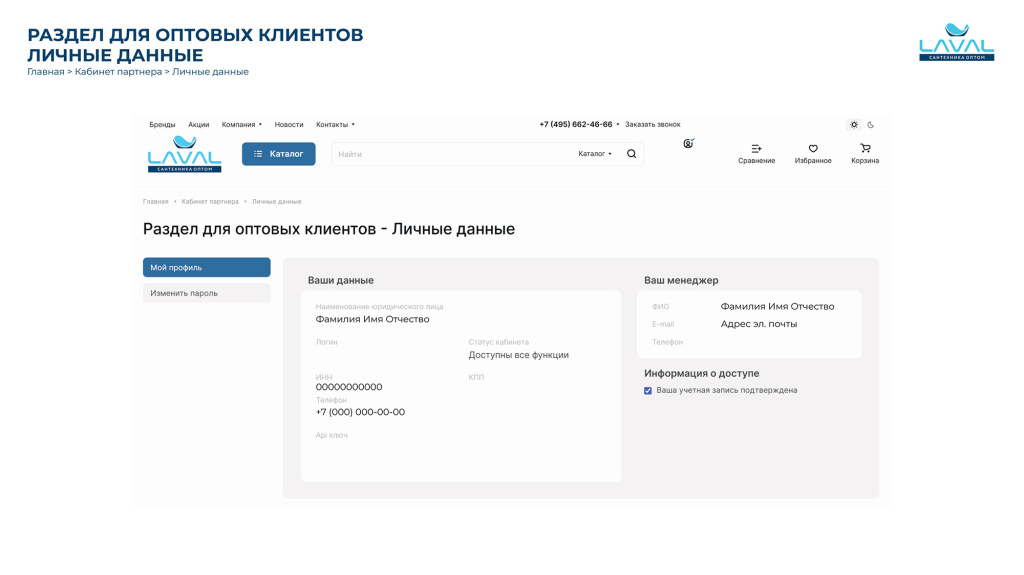Go to the Новости menu item
This screenshot has height=575, width=1024.
tap(289, 125)
